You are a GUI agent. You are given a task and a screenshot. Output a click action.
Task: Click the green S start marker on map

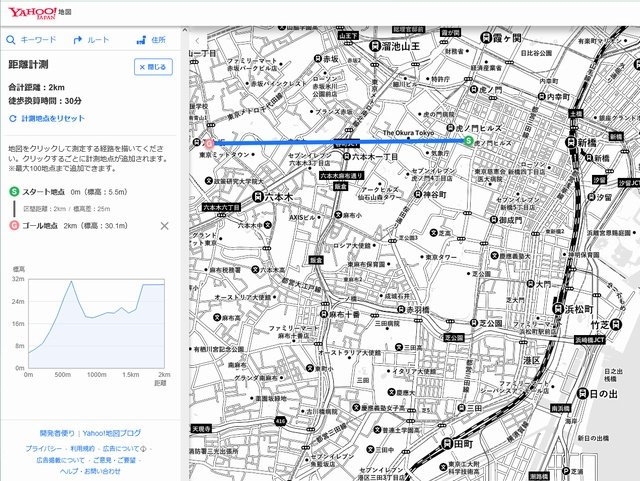tap(468, 142)
